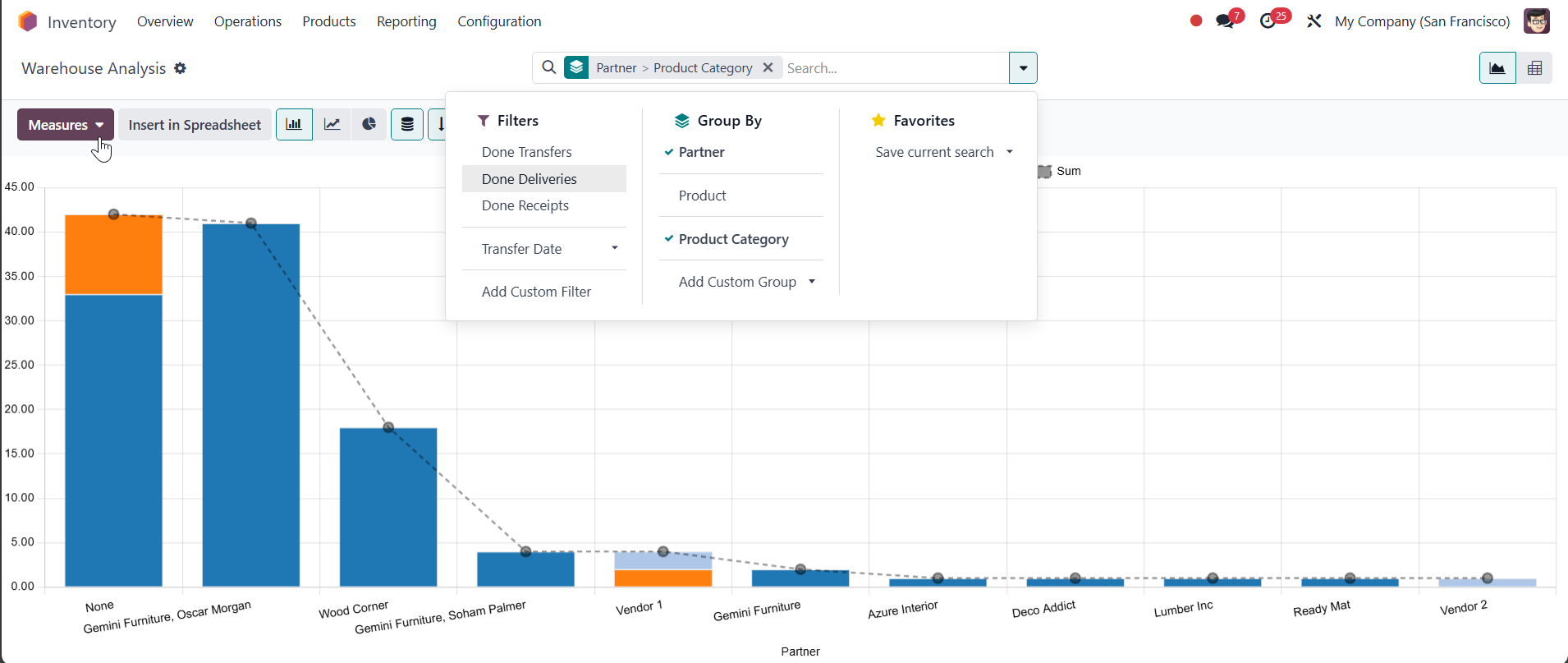
Task: Apply the Done Deliveries filter
Action: pyautogui.click(x=544, y=179)
